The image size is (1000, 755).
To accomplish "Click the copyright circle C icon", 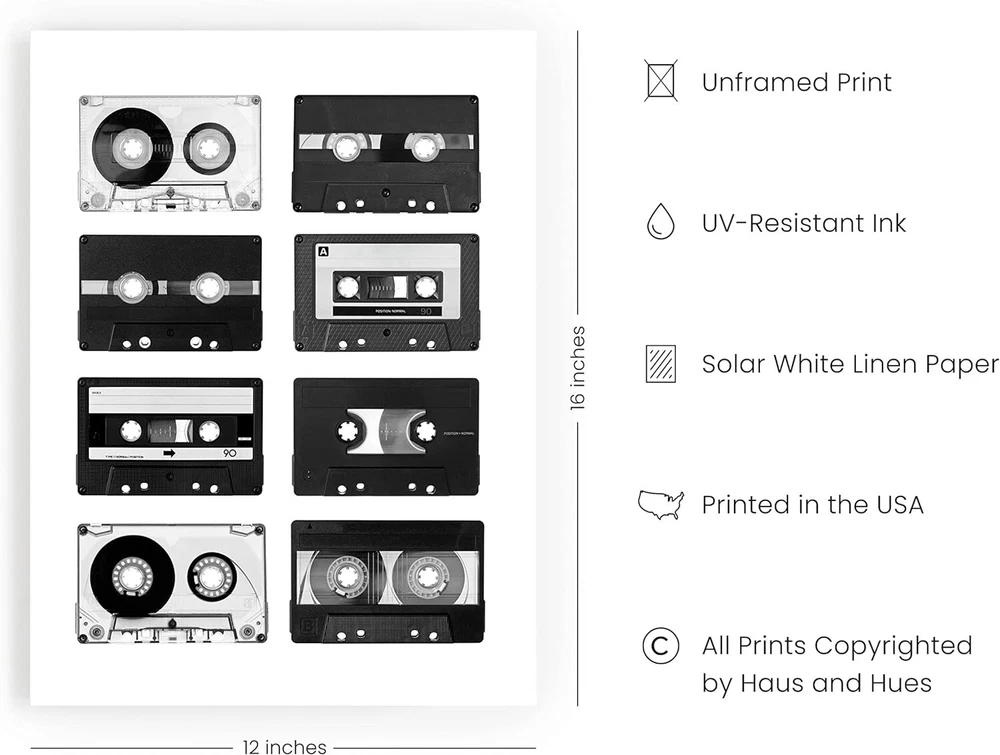I will click(660, 646).
